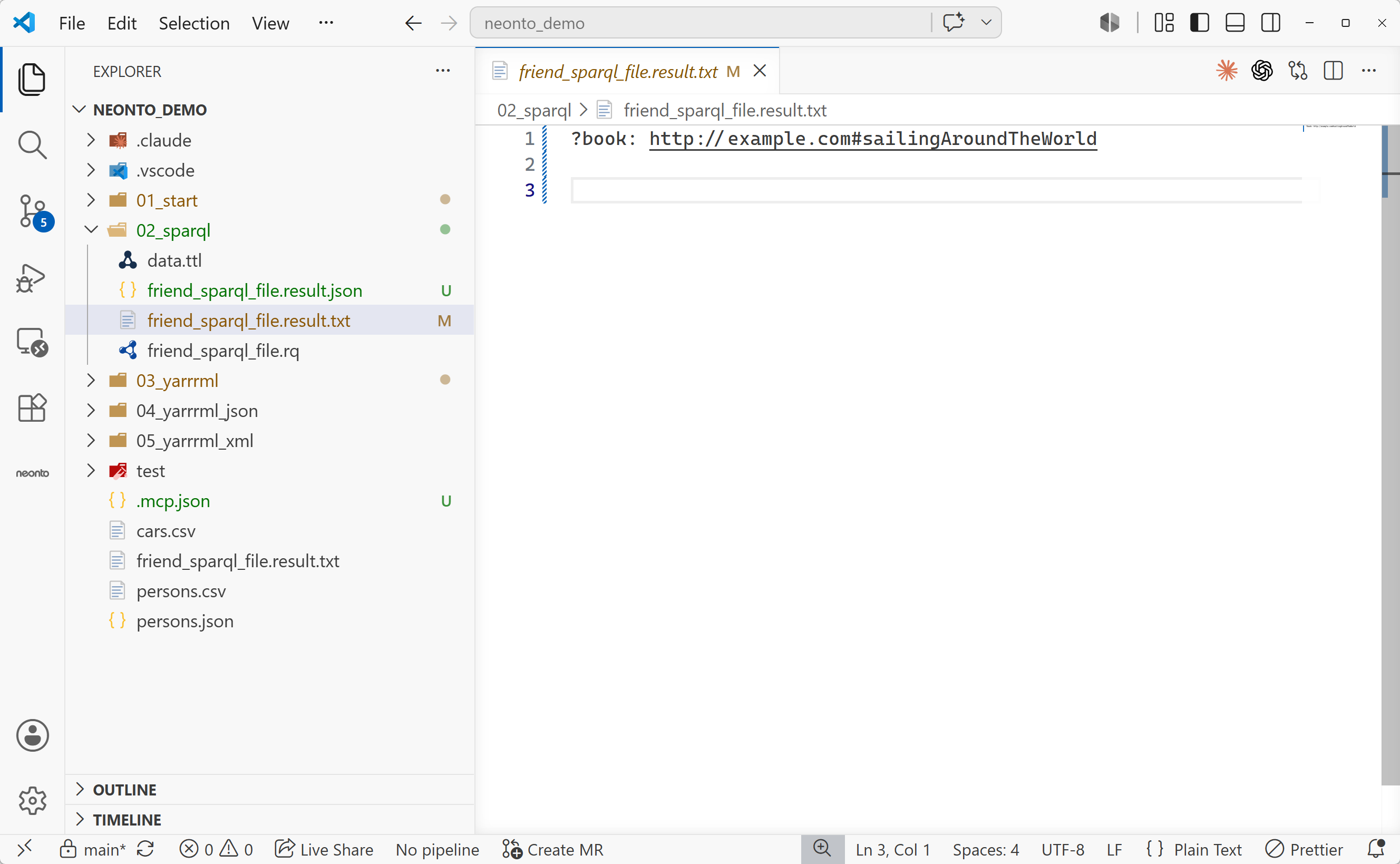The image size is (1400, 864).
Task: Open the View menu
Action: pos(271,23)
